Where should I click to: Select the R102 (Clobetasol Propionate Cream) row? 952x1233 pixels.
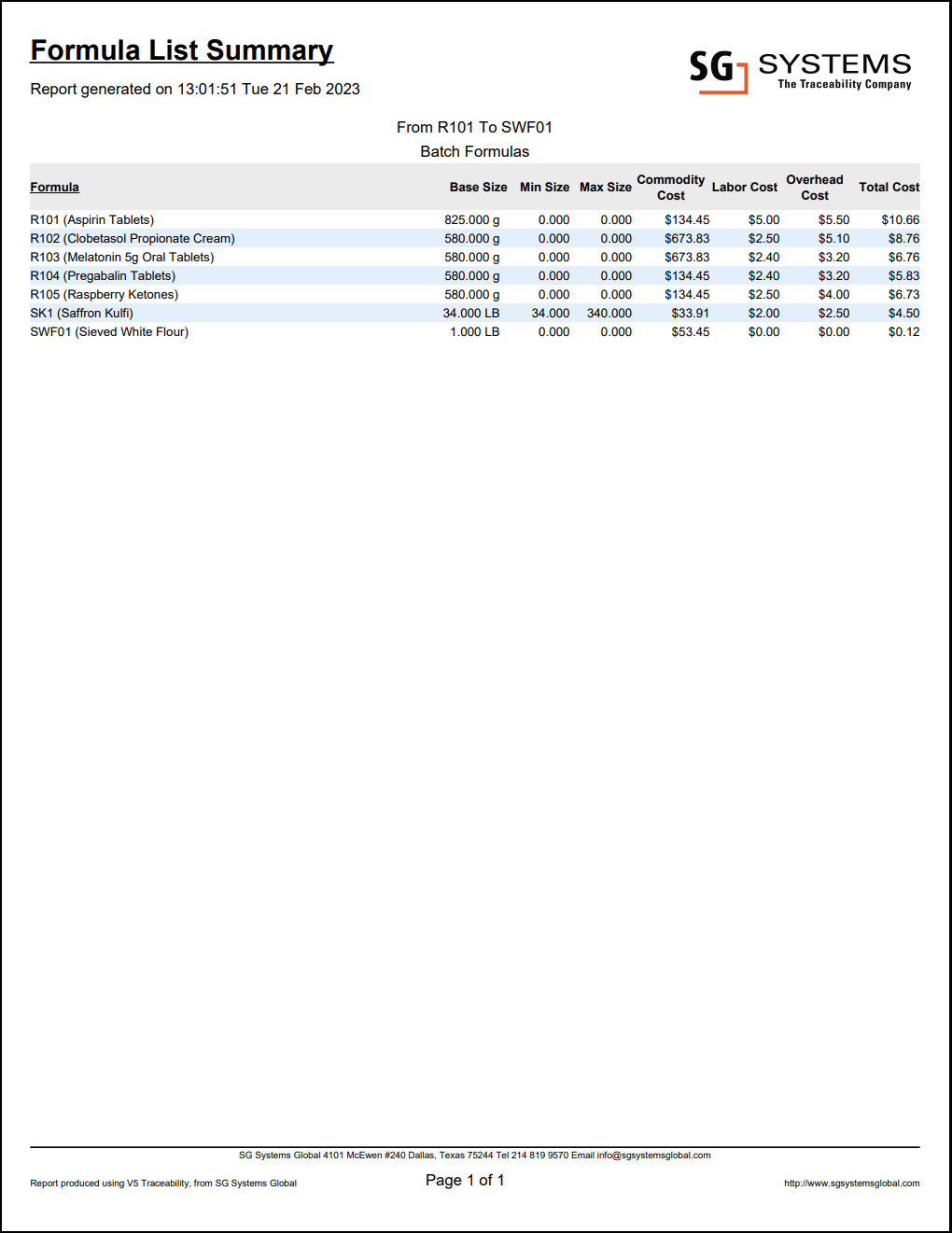click(475, 238)
